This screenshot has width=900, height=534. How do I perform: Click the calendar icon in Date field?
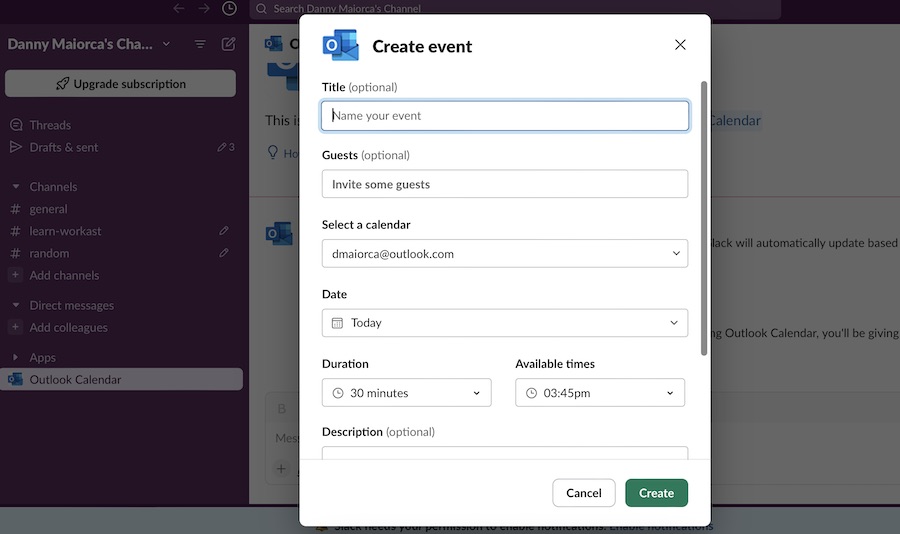click(x=338, y=323)
